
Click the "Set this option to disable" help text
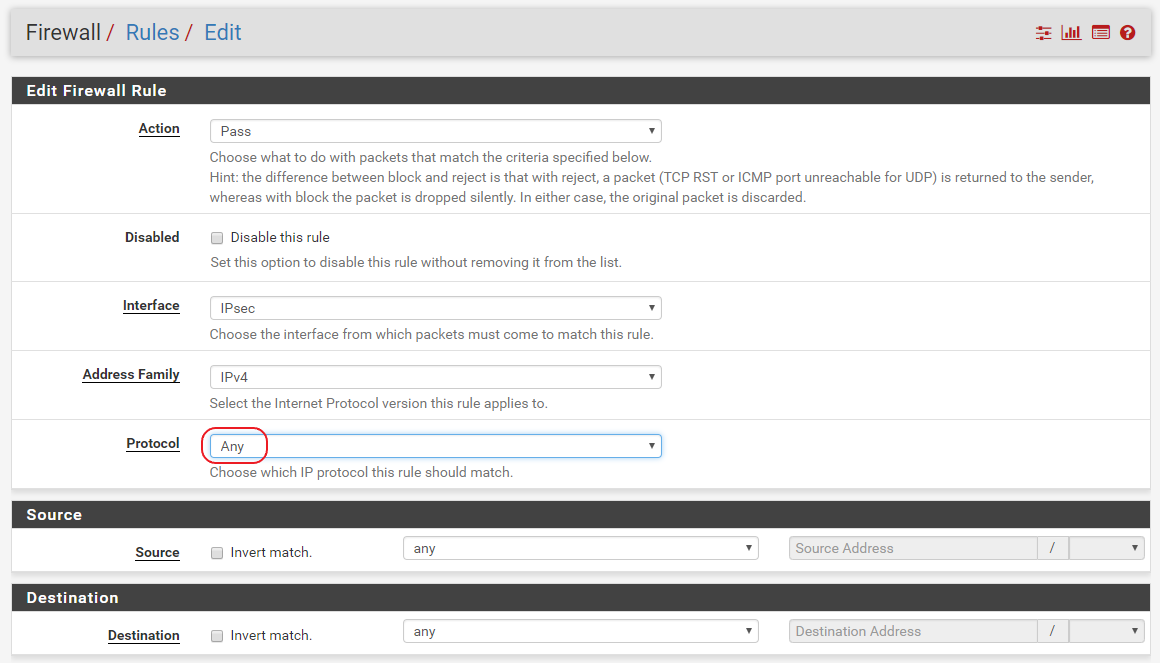(416, 262)
